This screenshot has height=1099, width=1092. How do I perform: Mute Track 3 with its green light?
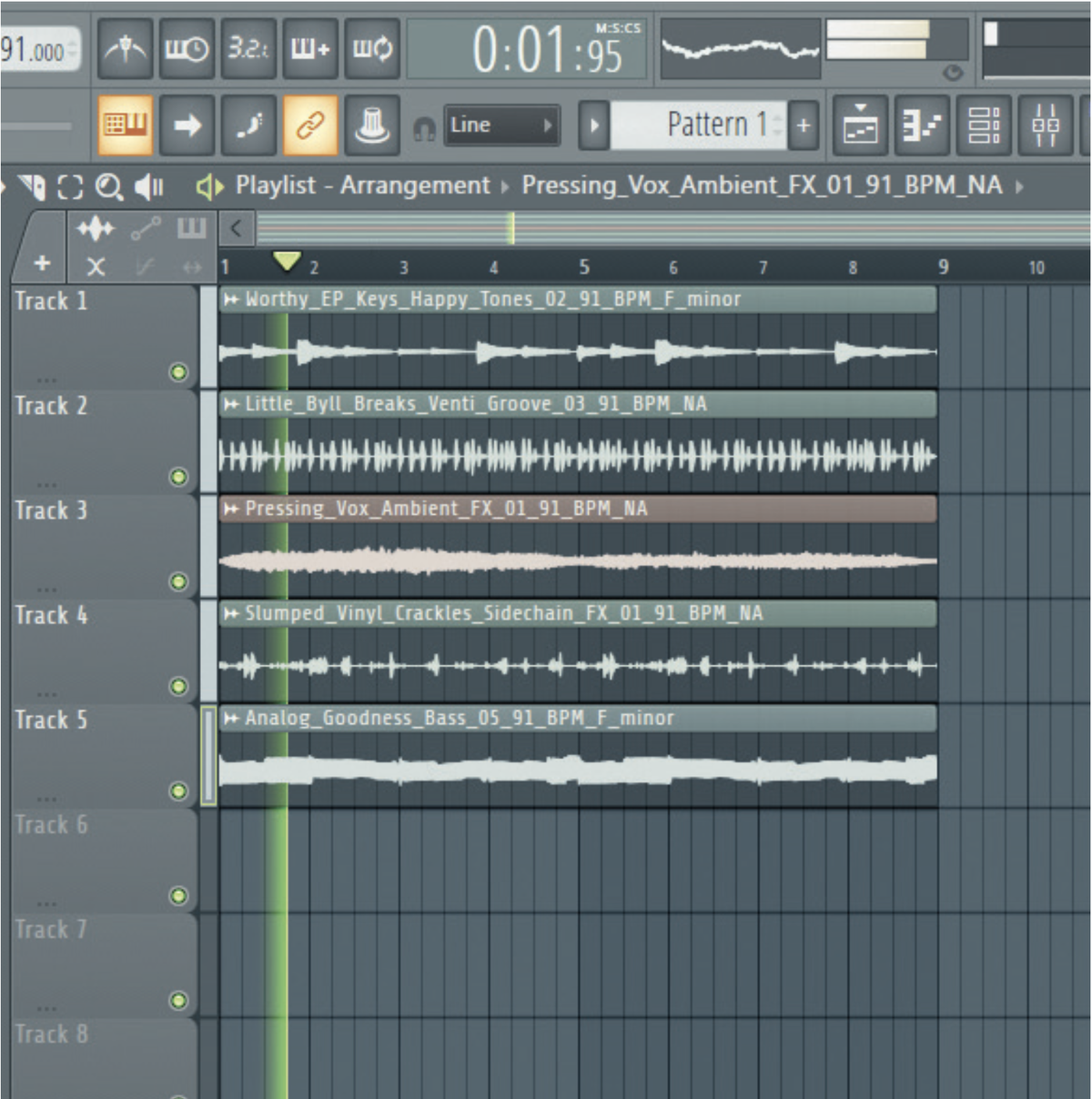(178, 581)
